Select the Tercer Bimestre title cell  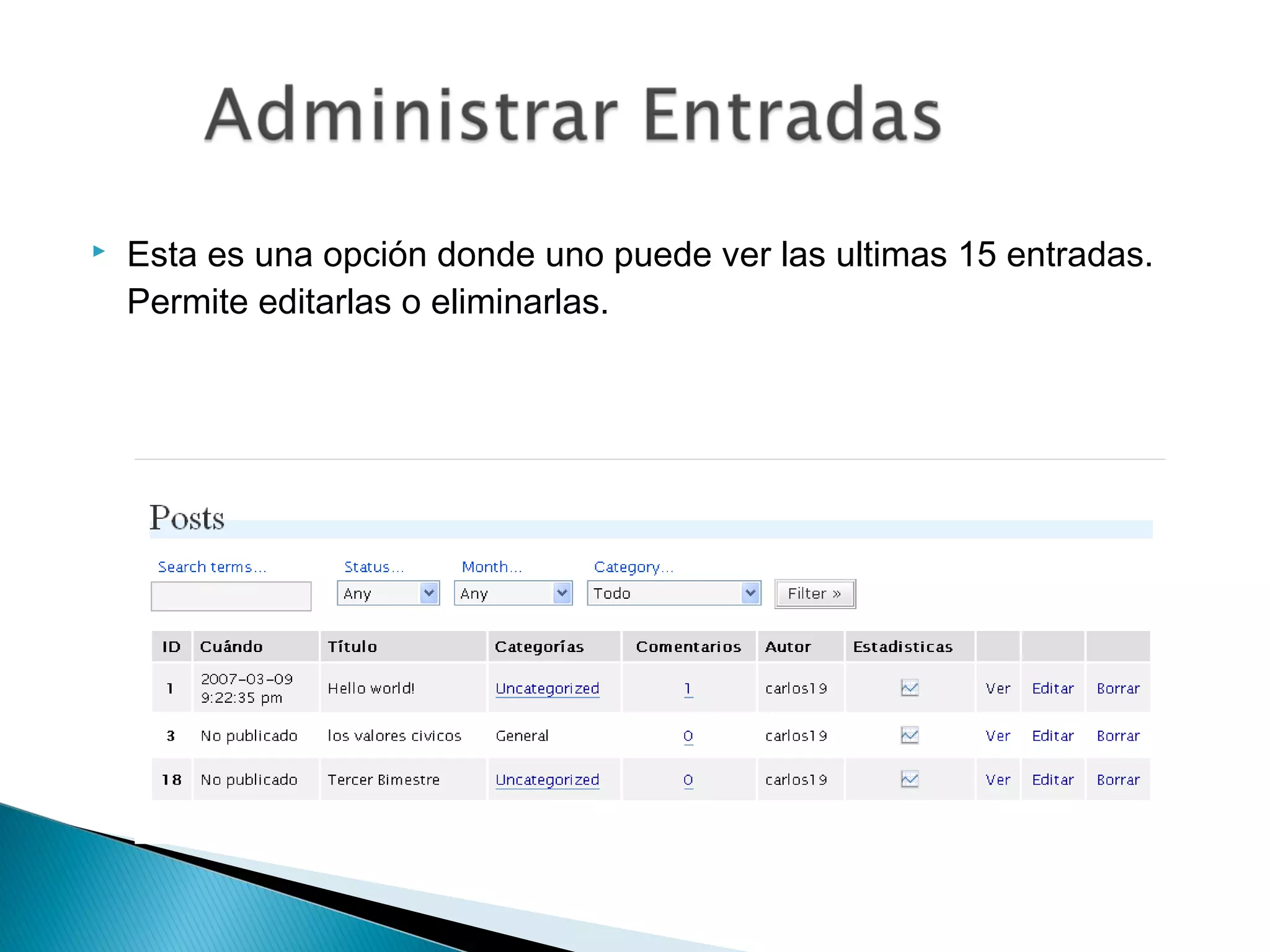403,780
